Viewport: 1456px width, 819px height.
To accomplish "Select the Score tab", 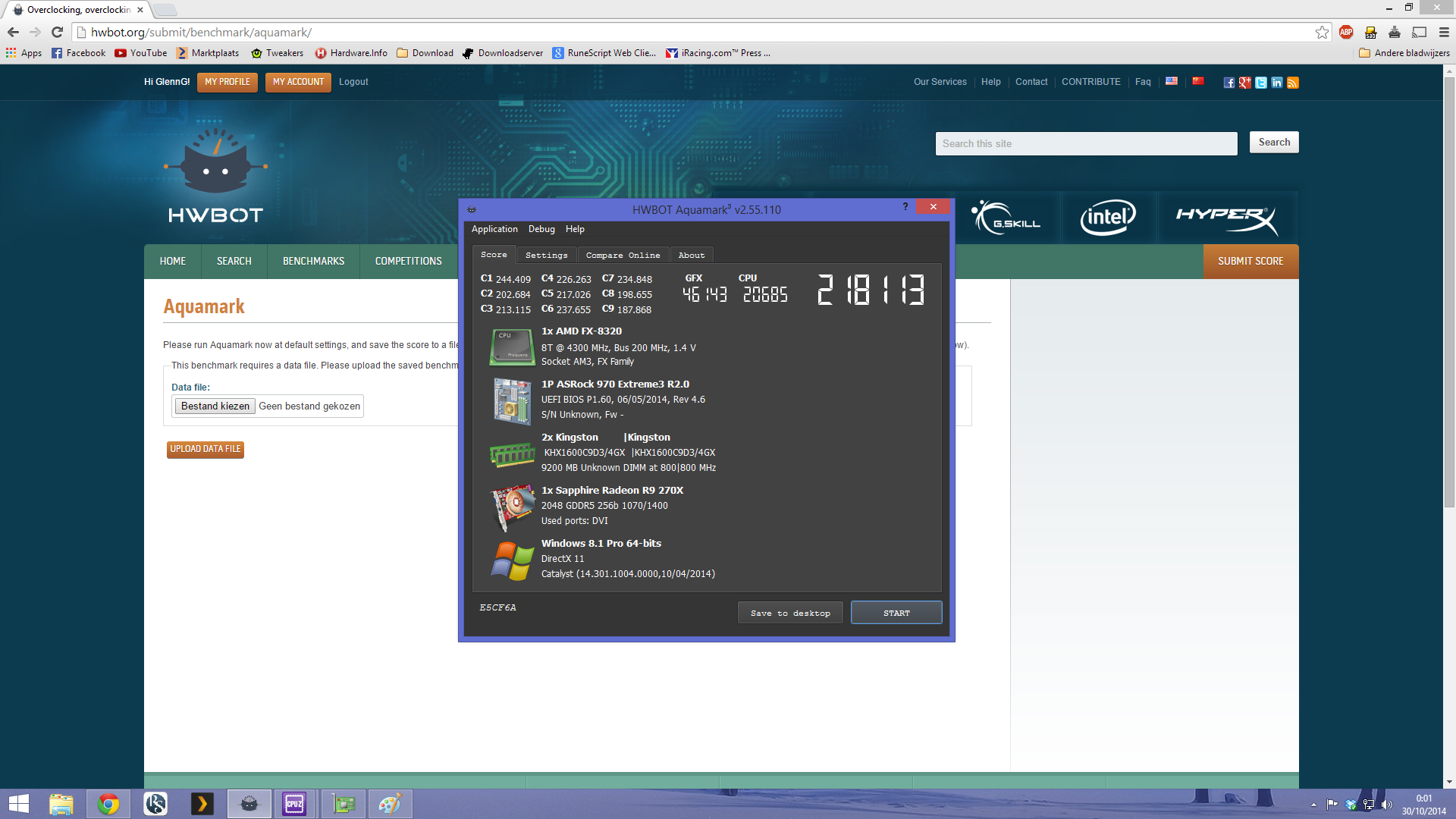I will pos(494,255).
